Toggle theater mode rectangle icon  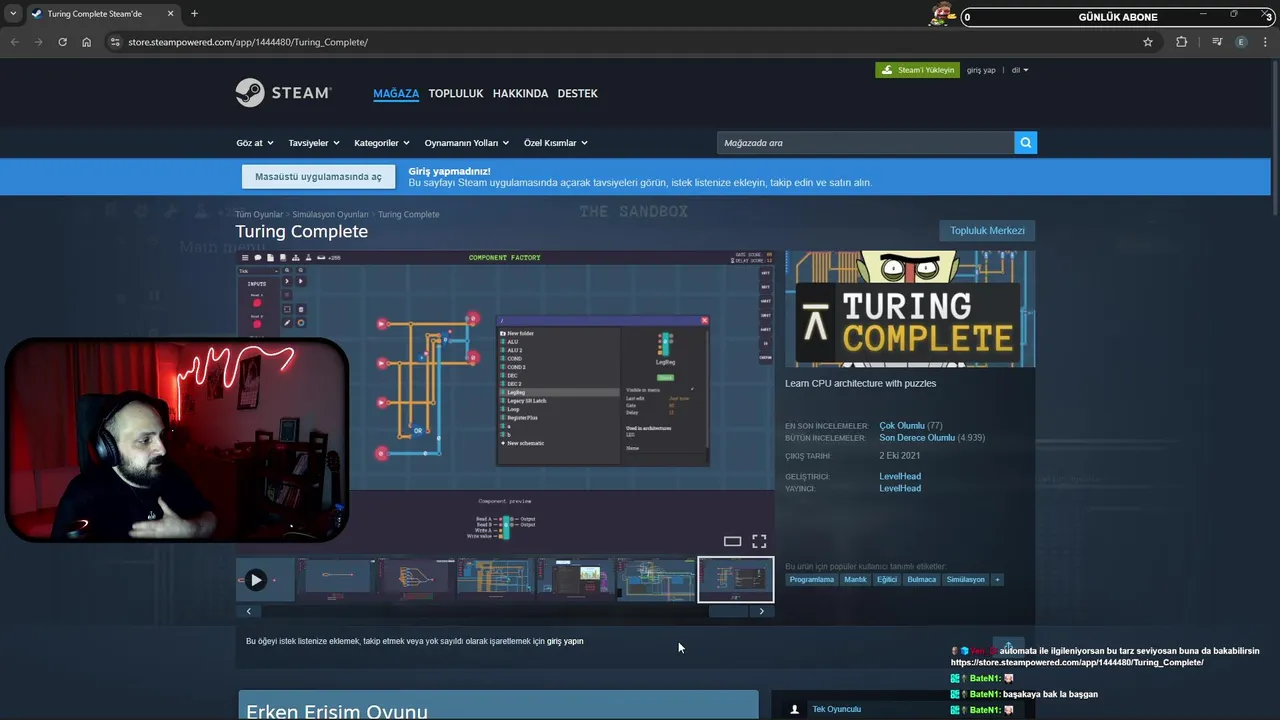pyautogui.click(x=732, y=541)
